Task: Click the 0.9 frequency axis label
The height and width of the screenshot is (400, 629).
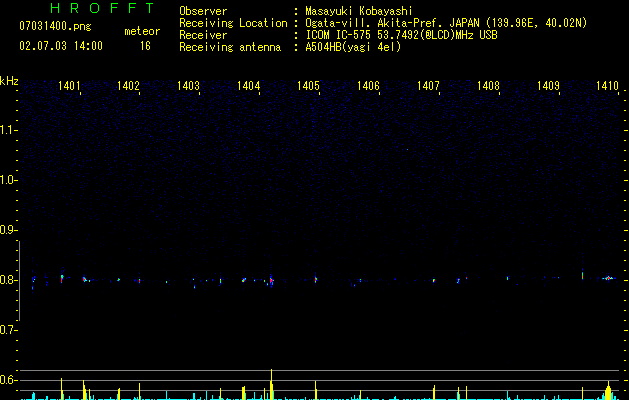Action: (x=8, y=230)
